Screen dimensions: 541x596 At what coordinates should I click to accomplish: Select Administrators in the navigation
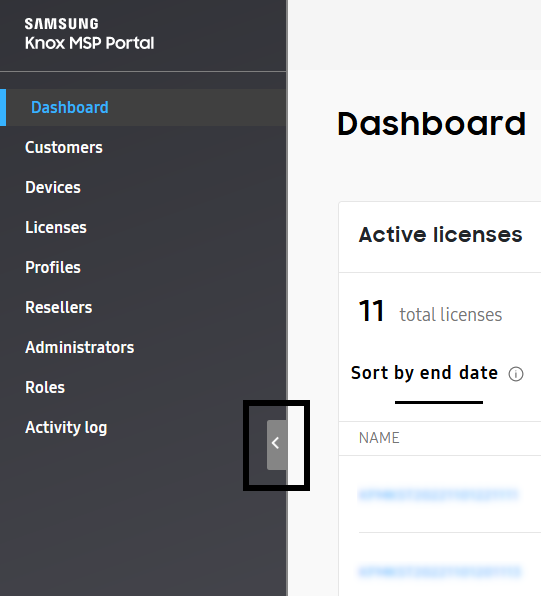click(x=79, y=347)
